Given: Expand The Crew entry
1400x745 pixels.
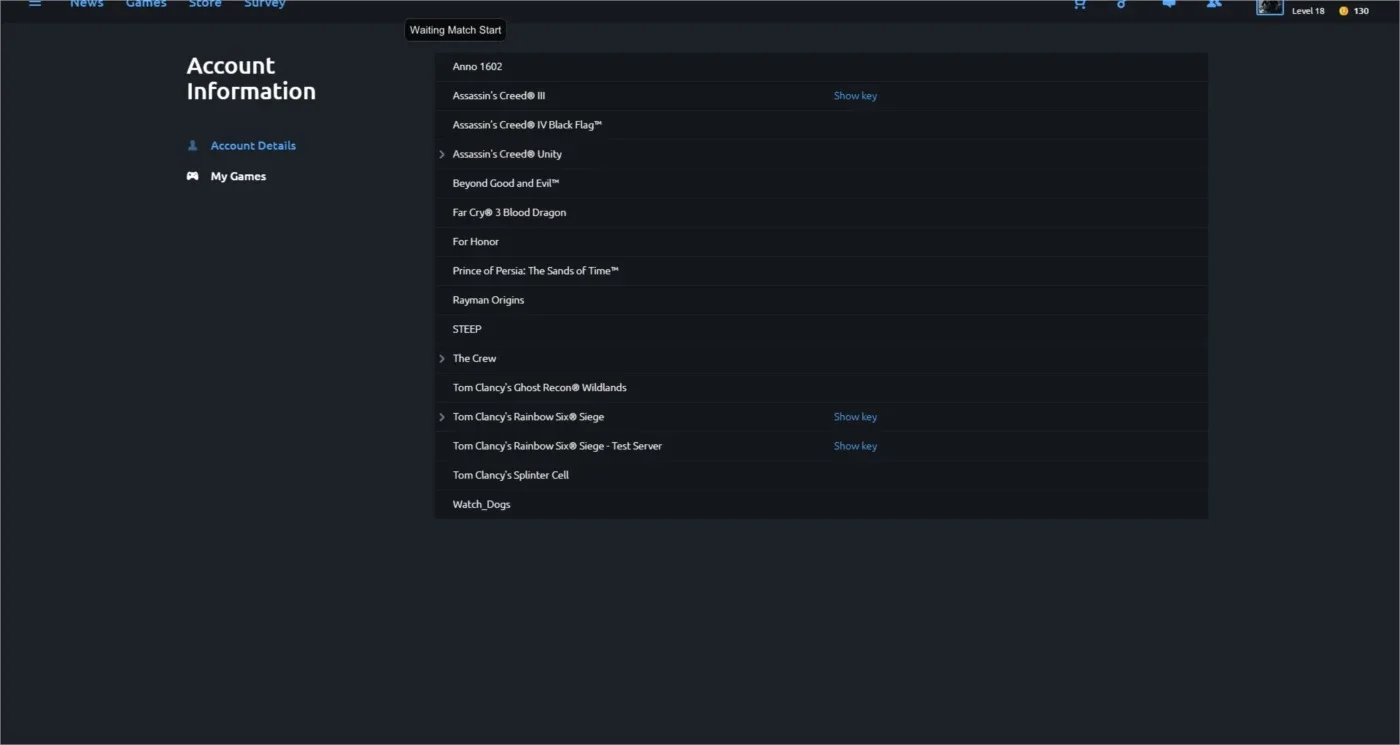Looking at the screenshot, I should point(442,358).
